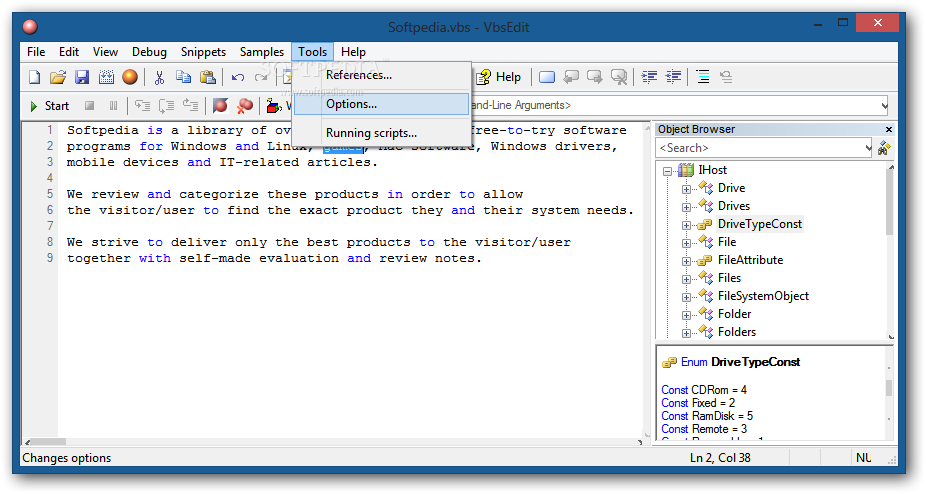Click the Copy icon

pyautogui.click(x=184, y=77)
